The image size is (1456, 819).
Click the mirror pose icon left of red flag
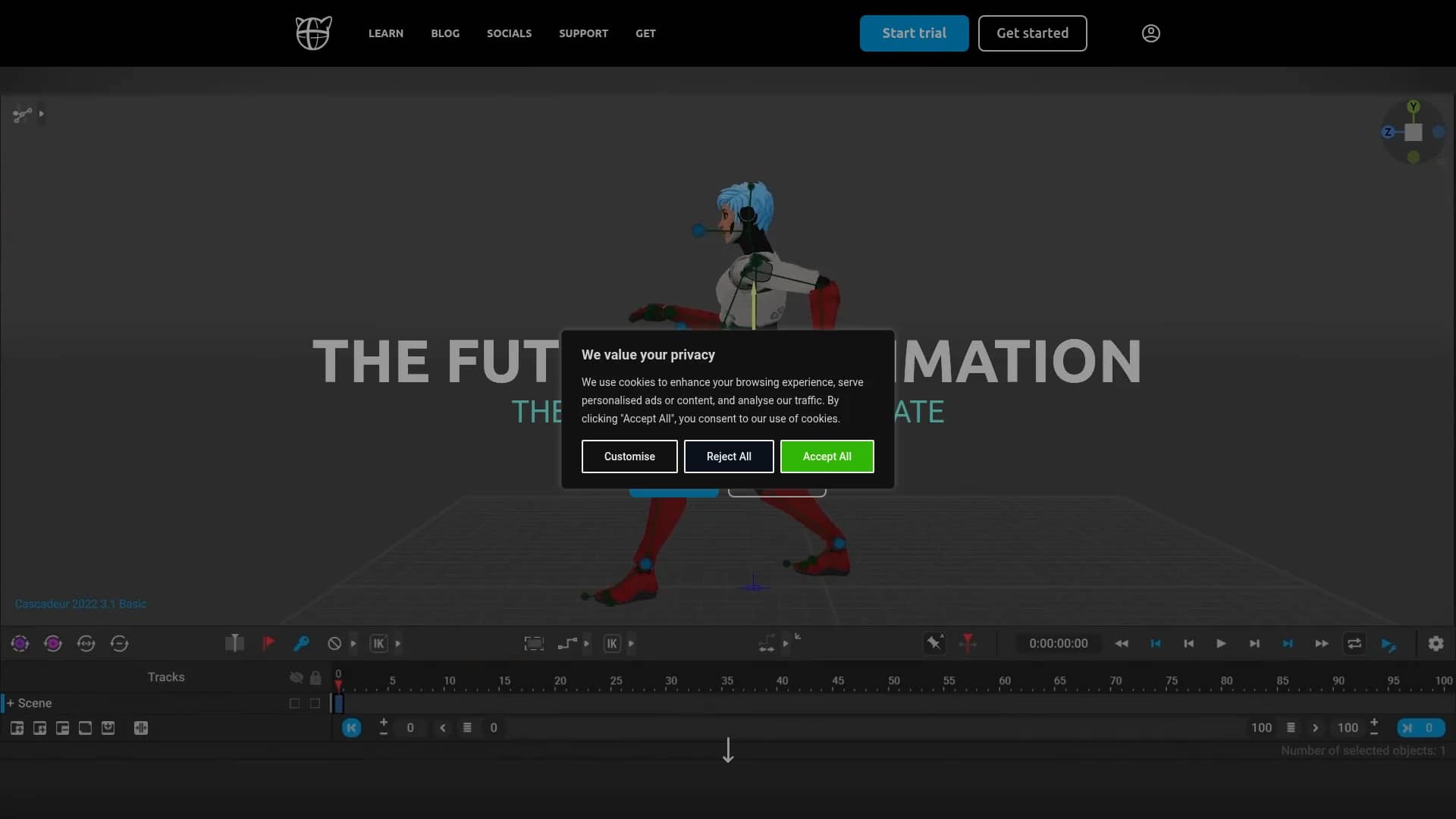(234, 644)
